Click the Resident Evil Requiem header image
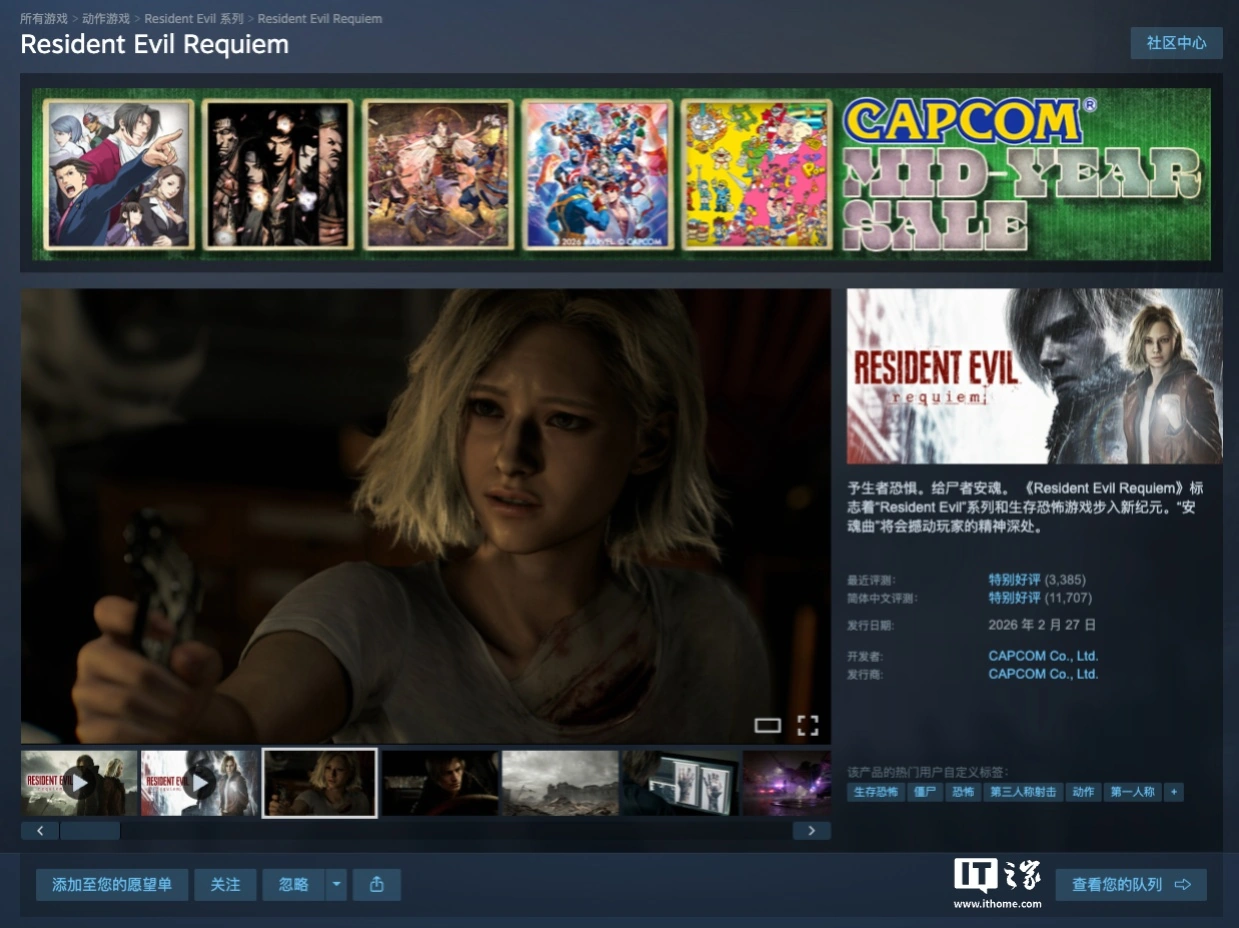Viewport: 1239px width, 928px height. [x=1034, y=376]
